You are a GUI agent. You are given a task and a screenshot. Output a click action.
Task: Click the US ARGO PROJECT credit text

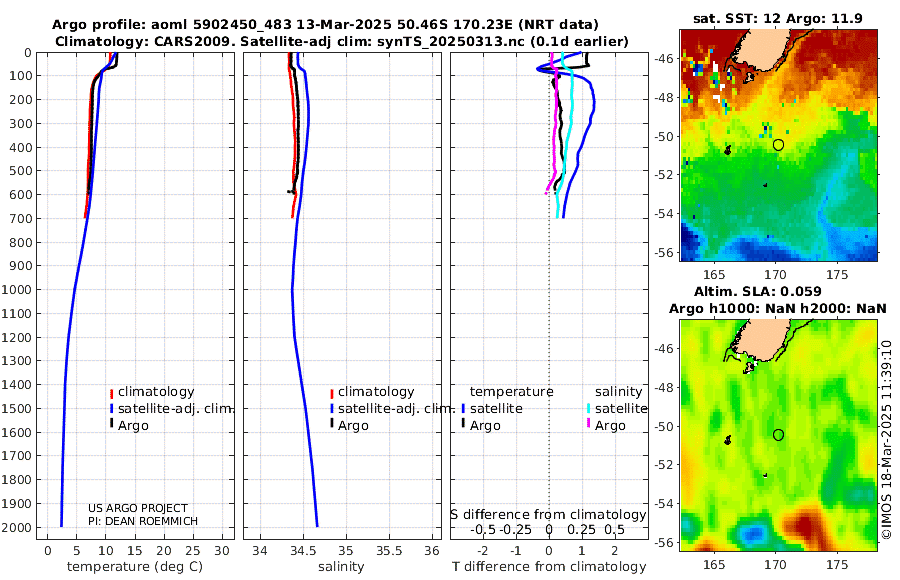tap(138, 508)
